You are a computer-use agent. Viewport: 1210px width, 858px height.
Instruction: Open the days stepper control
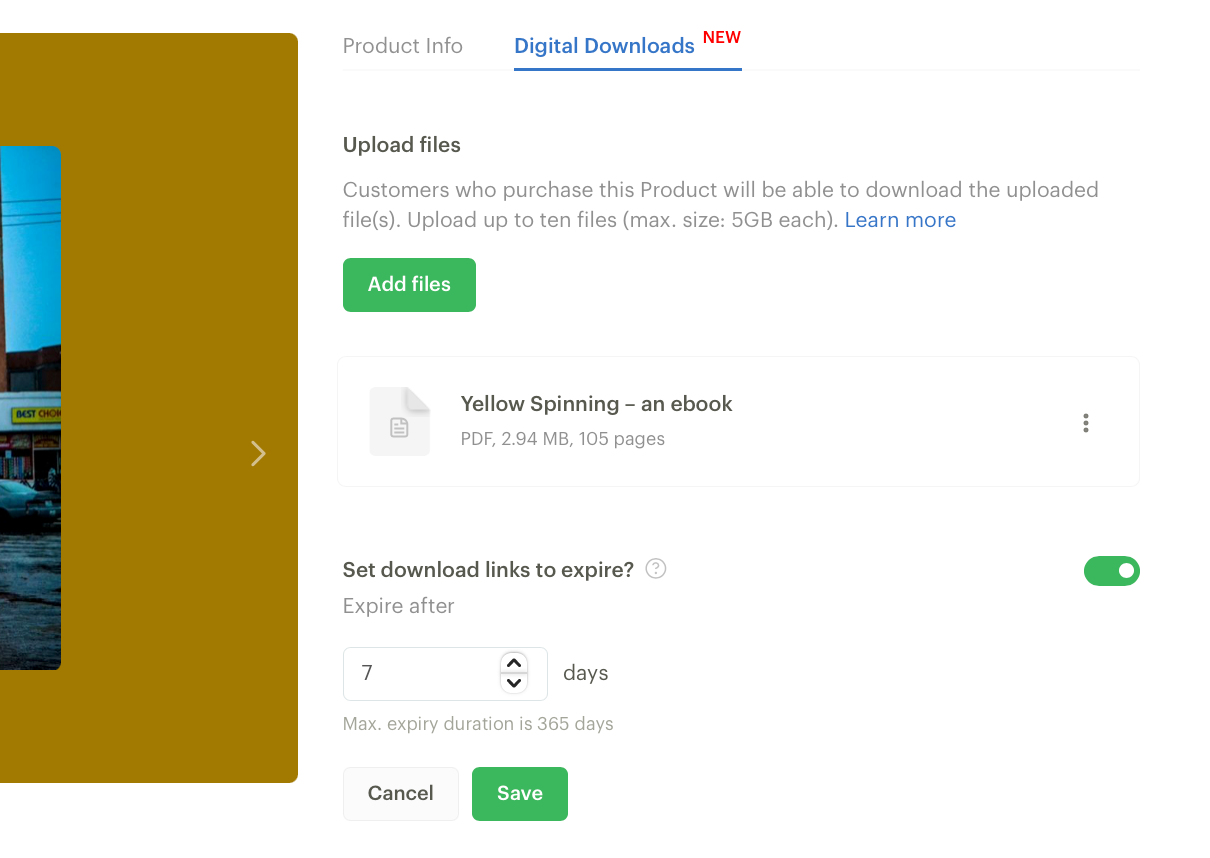click(514, 673)
